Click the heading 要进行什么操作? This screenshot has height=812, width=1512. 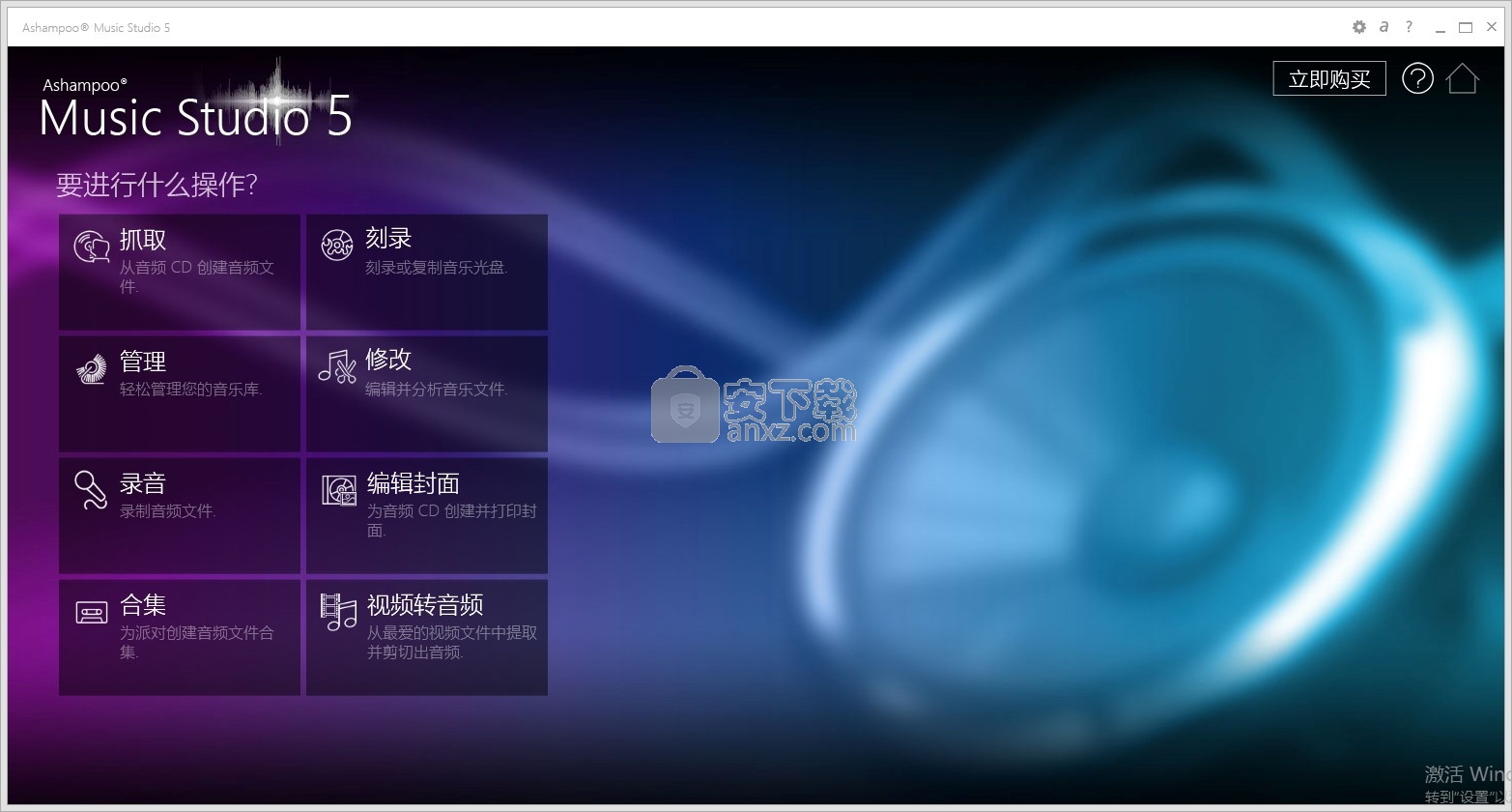pyautogui.click(x=157, y=185)
